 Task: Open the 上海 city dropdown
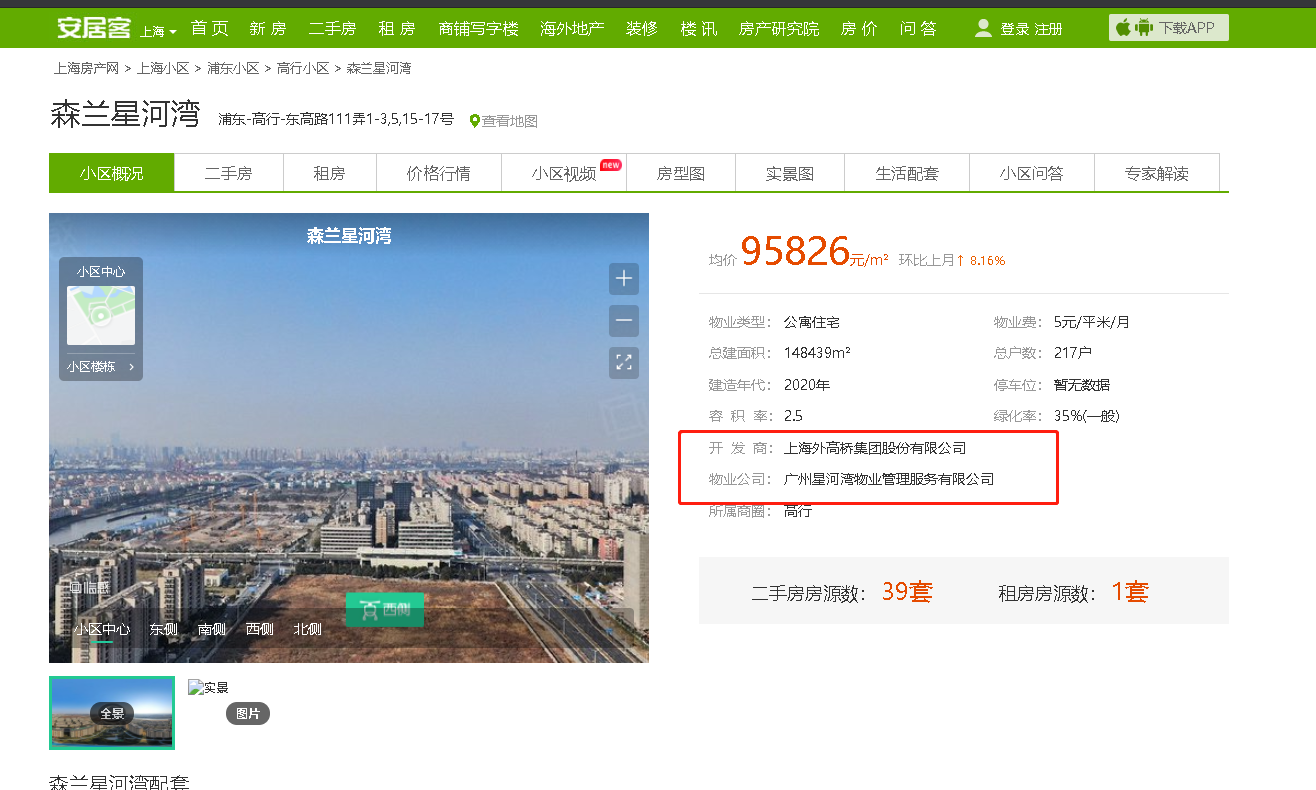tap(158, 31)
